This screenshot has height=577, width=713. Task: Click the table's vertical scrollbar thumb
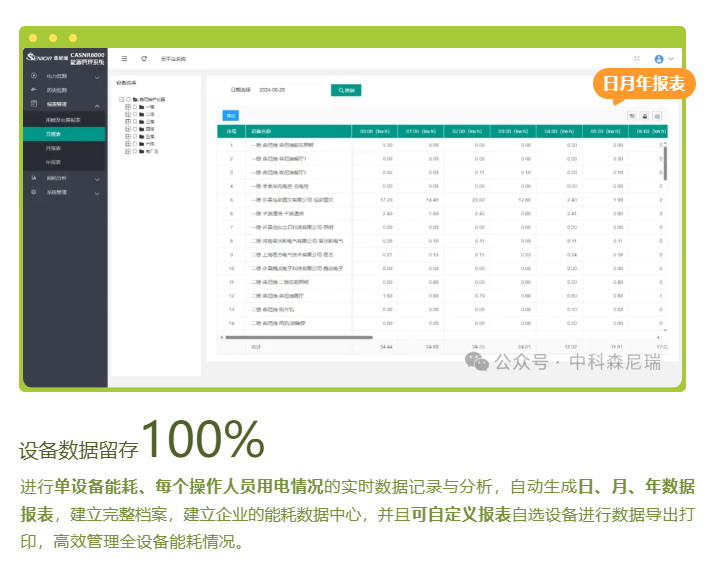tap(665, 162)
